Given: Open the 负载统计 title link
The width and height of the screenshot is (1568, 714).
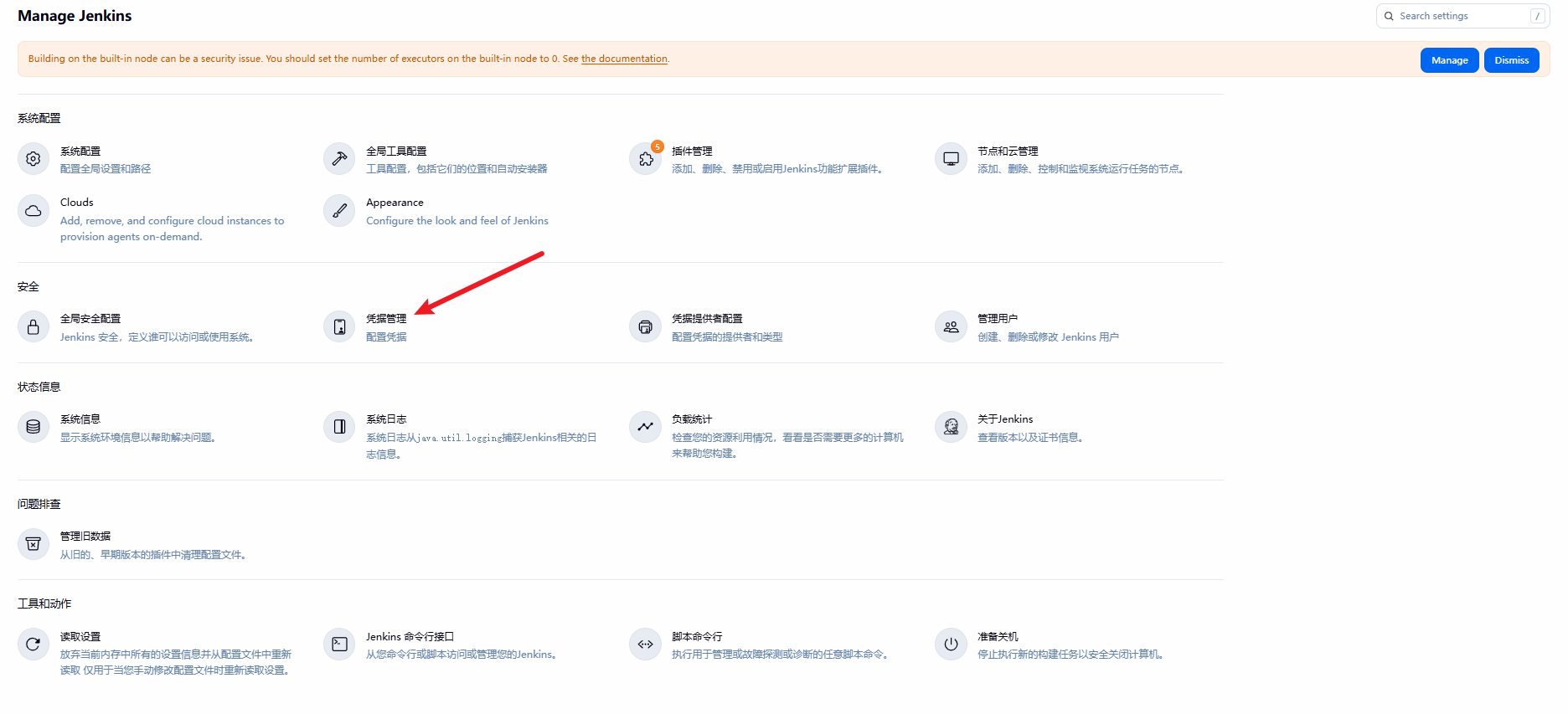Looking at the screenshot, I should pyautogui.click(x=692, y=419).
